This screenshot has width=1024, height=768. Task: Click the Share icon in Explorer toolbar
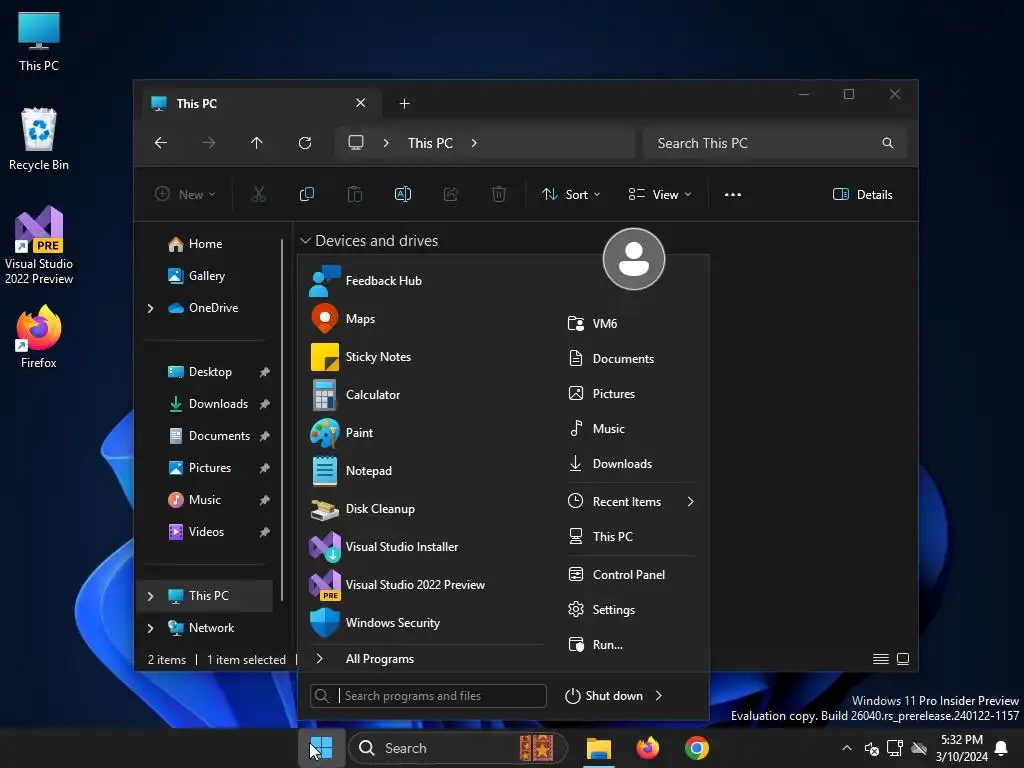[x=451, y=195]
